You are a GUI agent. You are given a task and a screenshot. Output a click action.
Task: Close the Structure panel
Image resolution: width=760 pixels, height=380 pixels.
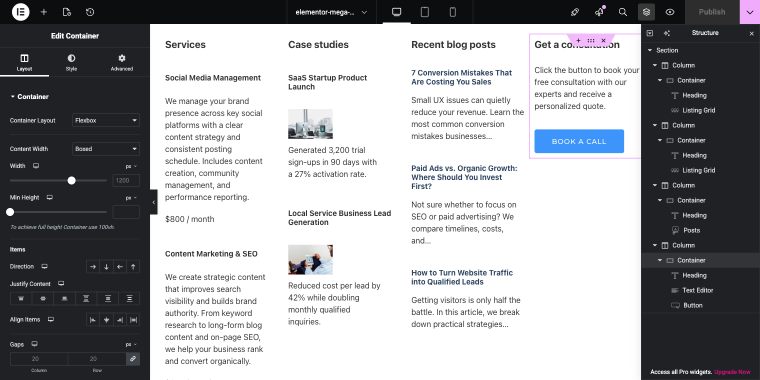click(x=752, y=33)
